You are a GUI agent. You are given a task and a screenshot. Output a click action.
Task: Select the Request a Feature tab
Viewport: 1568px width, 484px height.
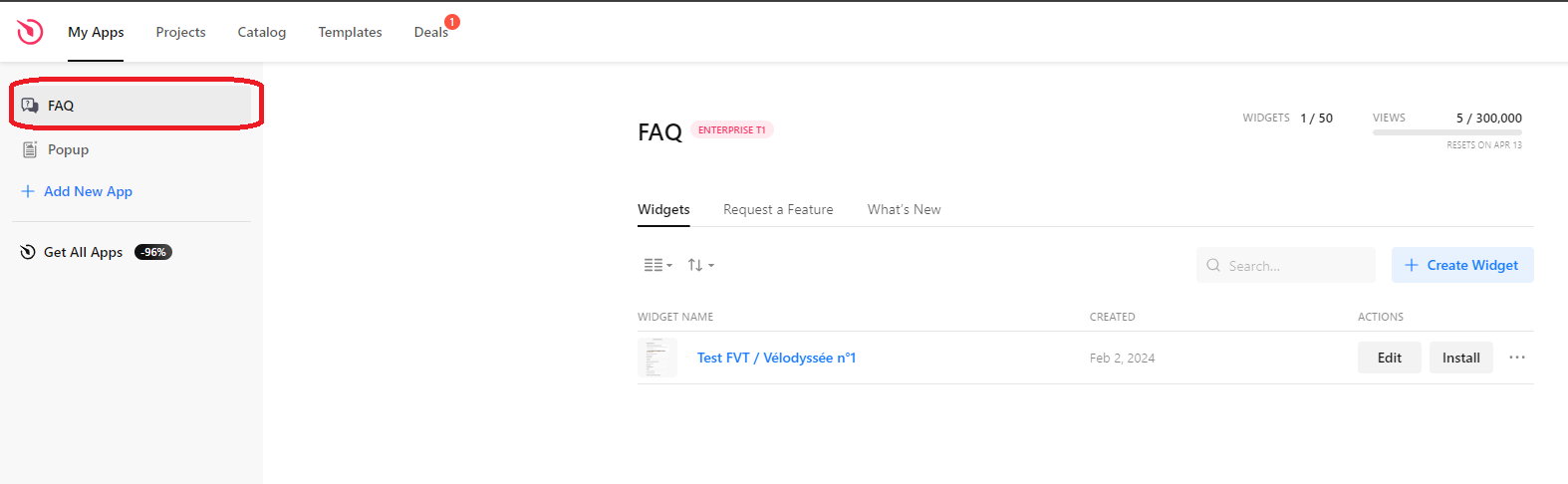(x=778, y=209)
